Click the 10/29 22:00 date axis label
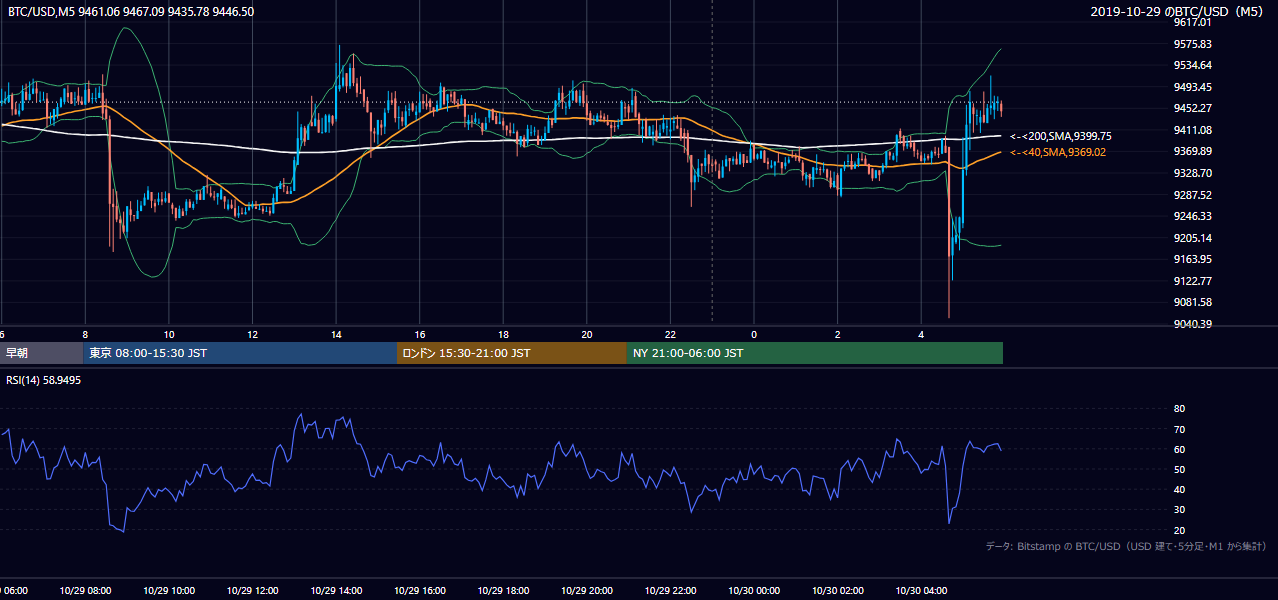The width and height of the screenshot is (1278, 600). click(x=670, y=590)
